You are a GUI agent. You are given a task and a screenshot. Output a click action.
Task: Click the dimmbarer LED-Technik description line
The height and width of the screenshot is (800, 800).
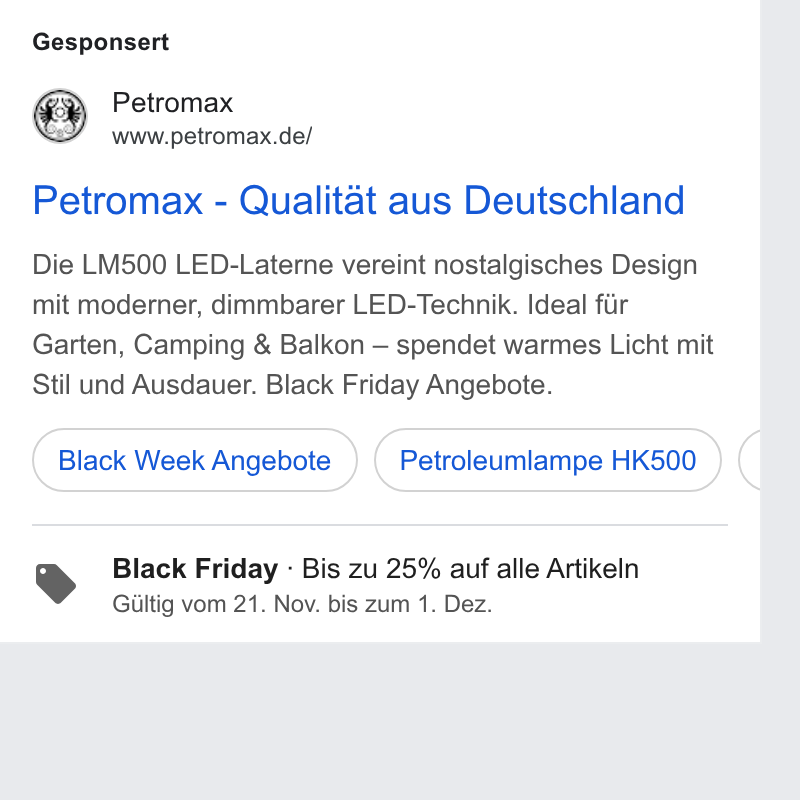click(x=330, y=305)
